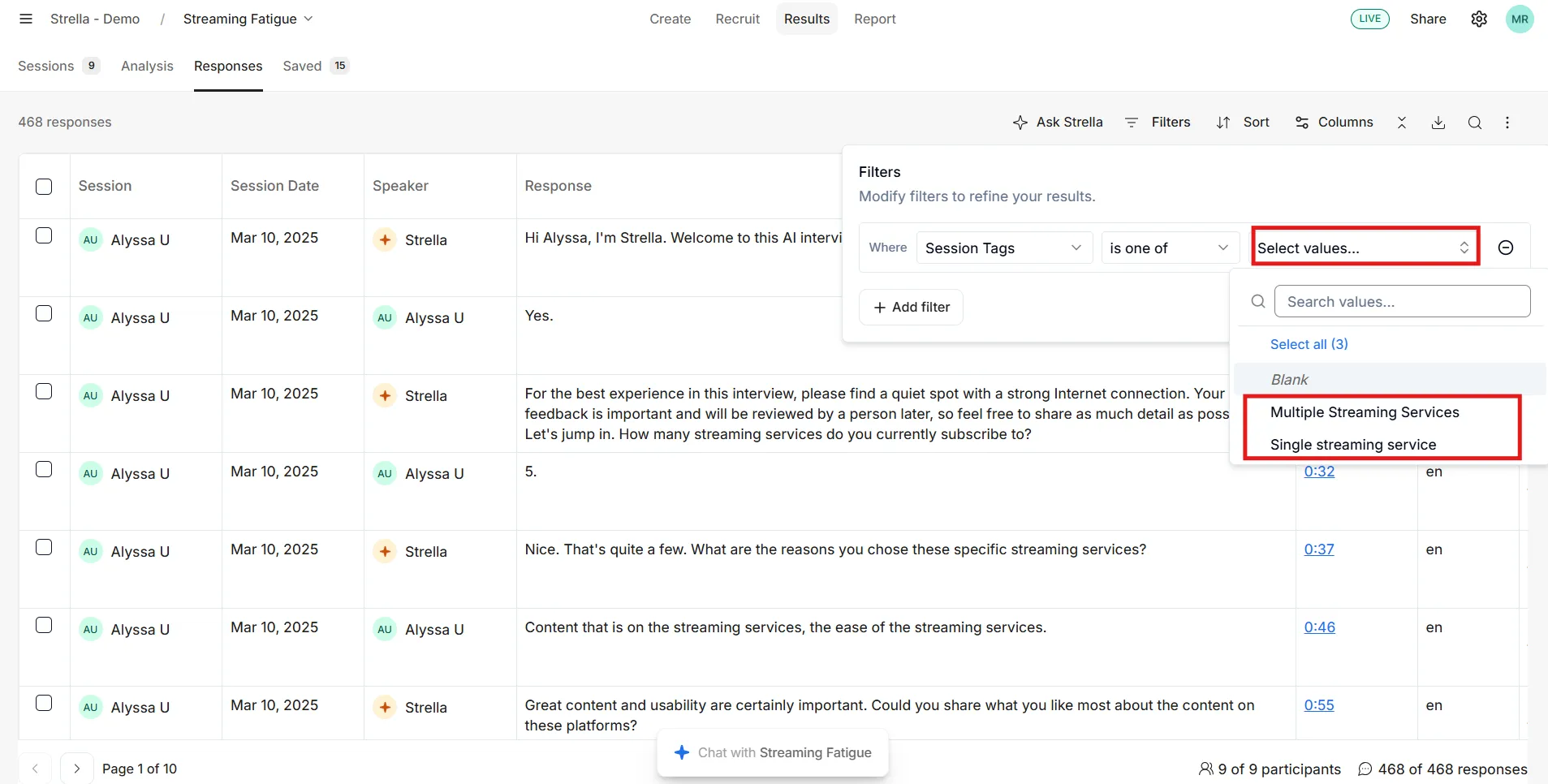Remove the Session Tags filter with minus icon

(1506, 248)
